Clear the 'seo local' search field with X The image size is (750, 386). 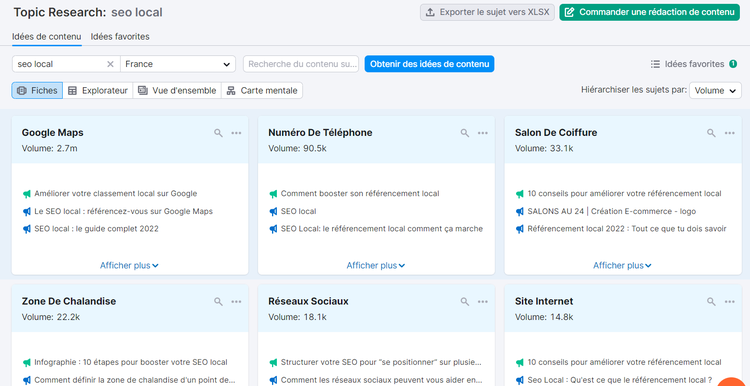pos(110,64)
